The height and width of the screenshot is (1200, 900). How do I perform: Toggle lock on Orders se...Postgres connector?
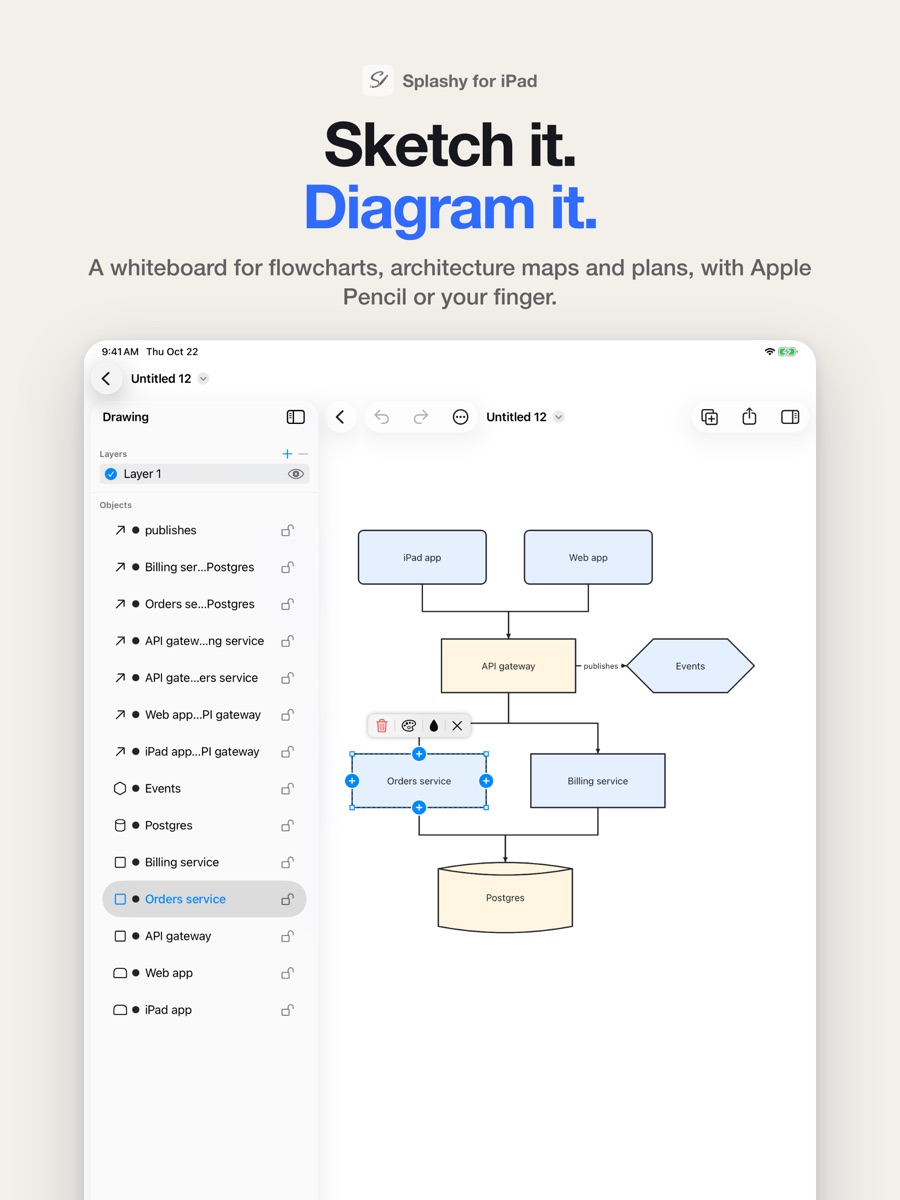tap(287, 604)
